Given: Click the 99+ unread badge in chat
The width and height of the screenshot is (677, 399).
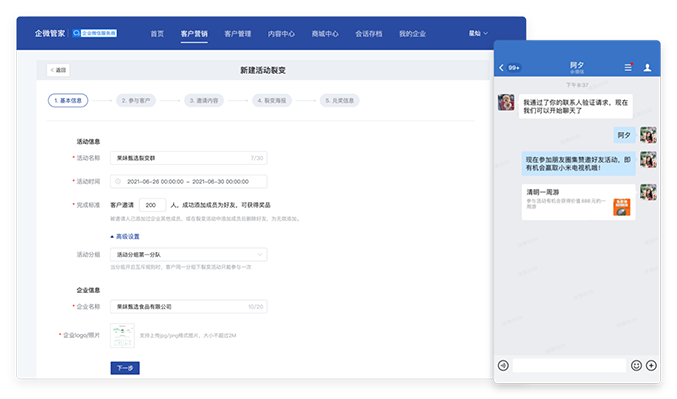Looking at the screenshot, I should coord(514,68).
